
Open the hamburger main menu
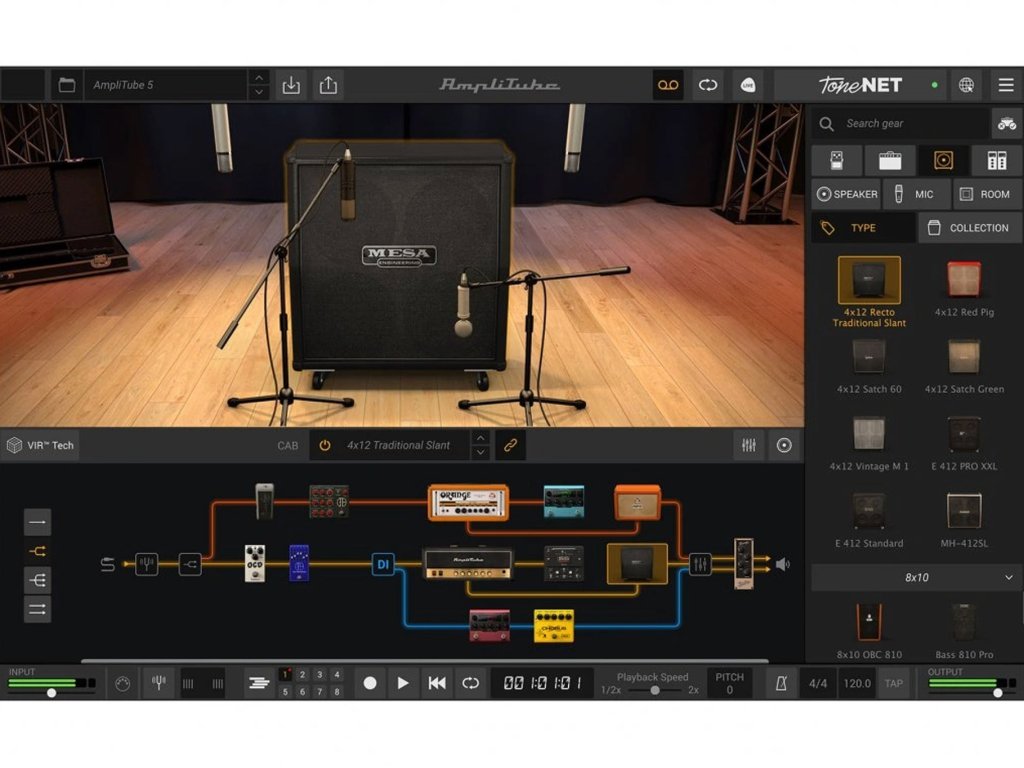coord(1005,85)
